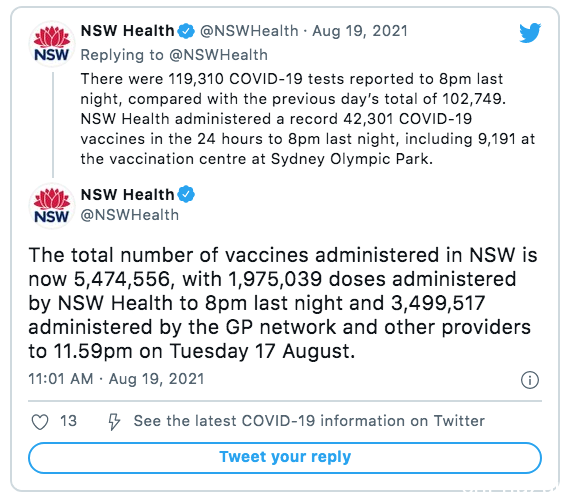Screen dimensions: 572x498
Task: Open the 11:01 AM · Aug 19, 2021 timestamp
Action: coord(116,379)
